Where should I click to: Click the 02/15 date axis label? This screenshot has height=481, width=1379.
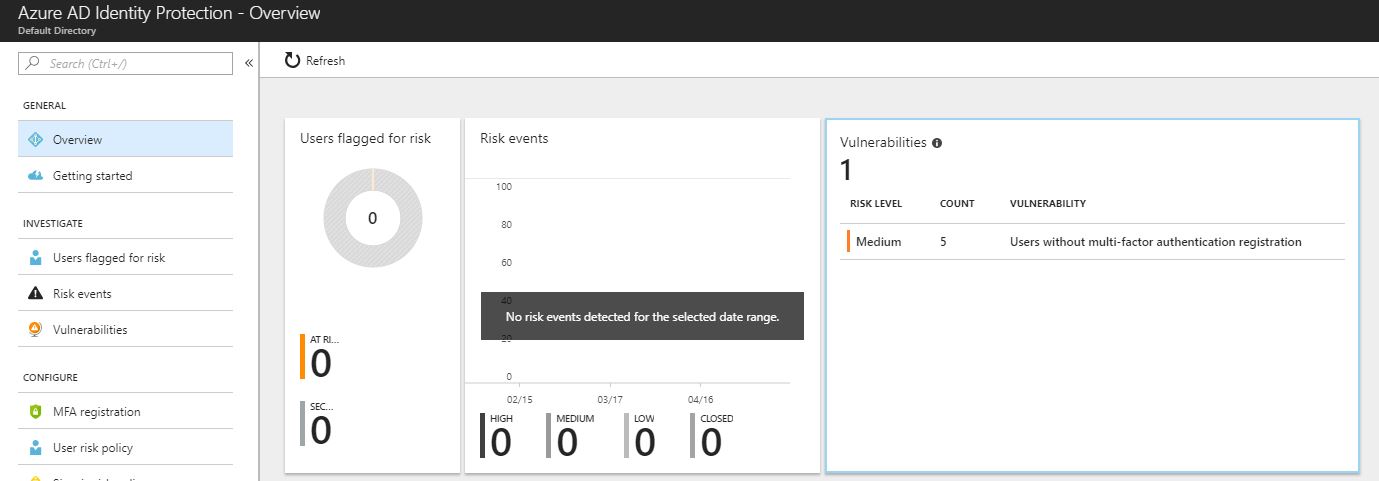pos(520,399)
